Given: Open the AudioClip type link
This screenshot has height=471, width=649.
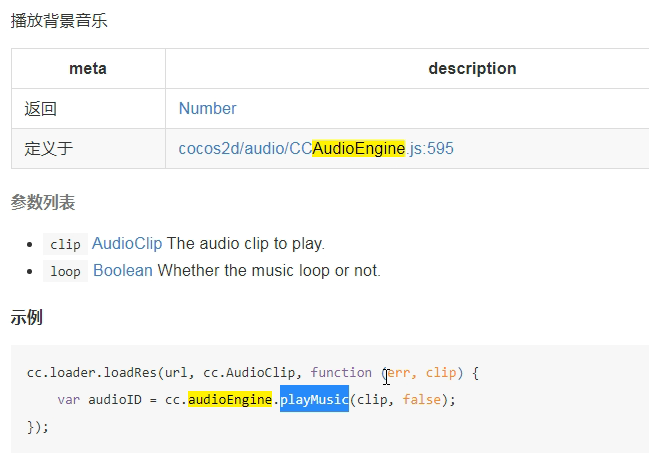Looking at the screenshot, I should [127, 243].
